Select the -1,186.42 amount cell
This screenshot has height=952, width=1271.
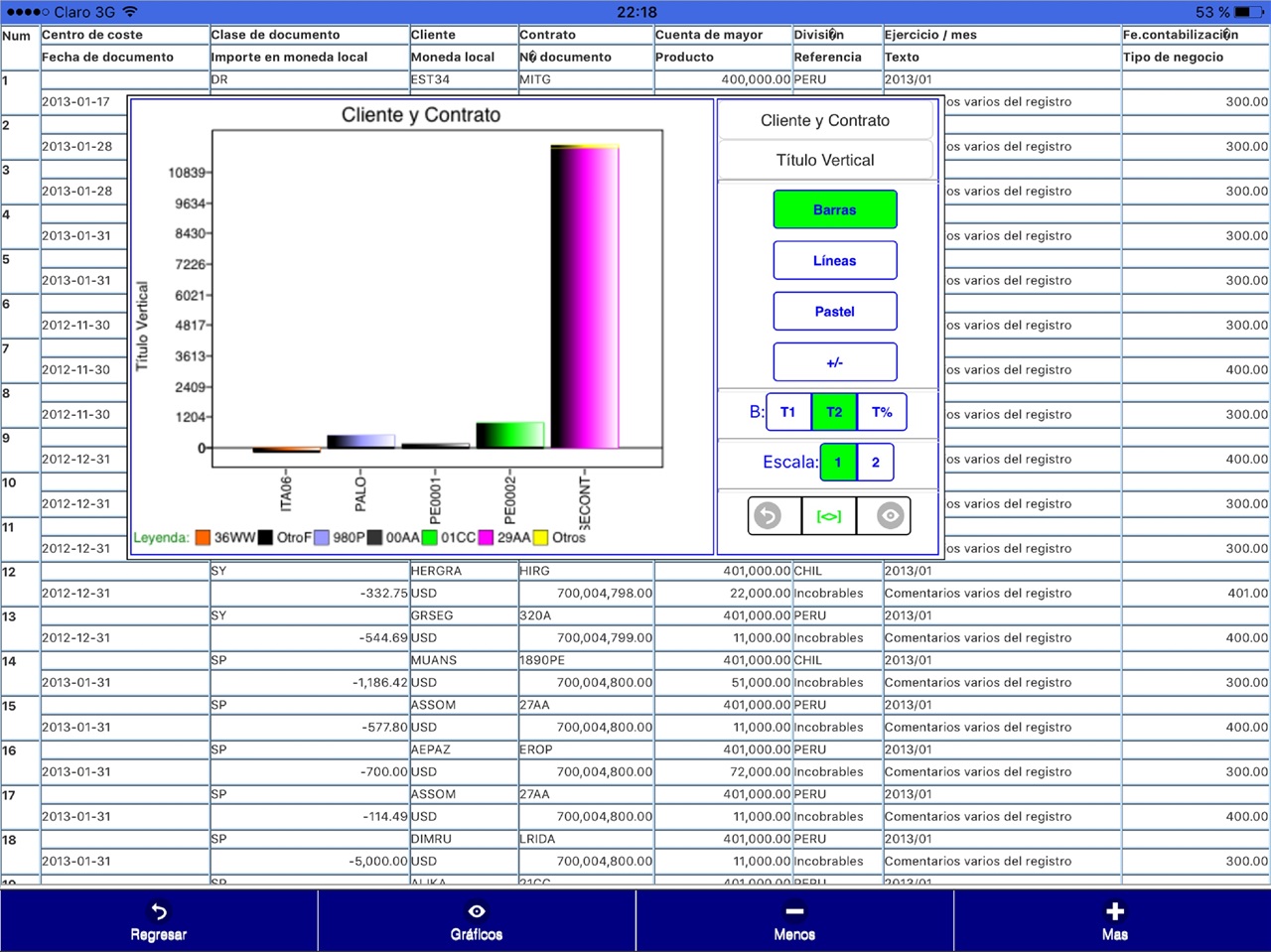tap(309, 683)
